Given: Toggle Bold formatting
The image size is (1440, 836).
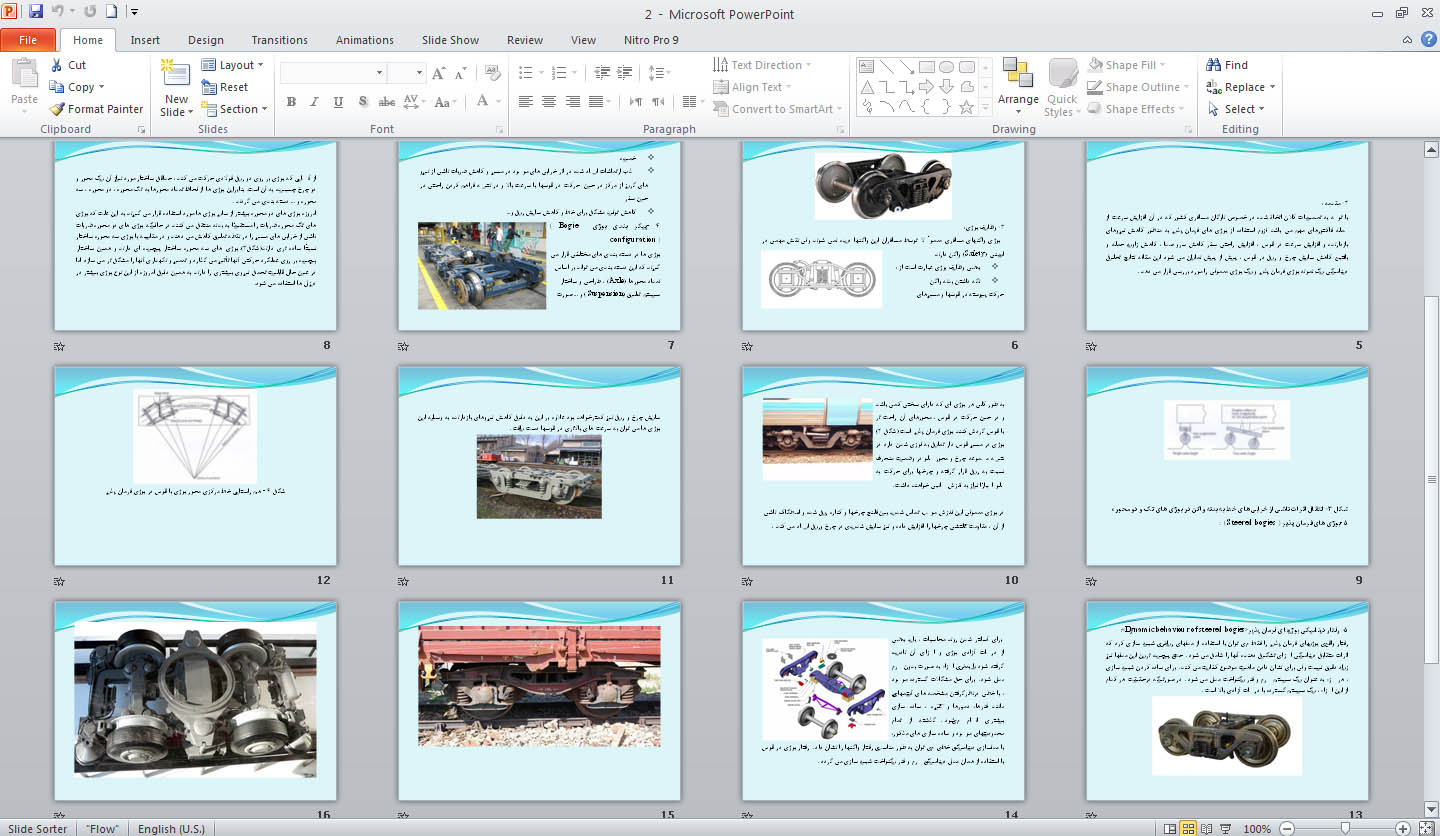Looking at the screenshot, I should tap(291, 101).
